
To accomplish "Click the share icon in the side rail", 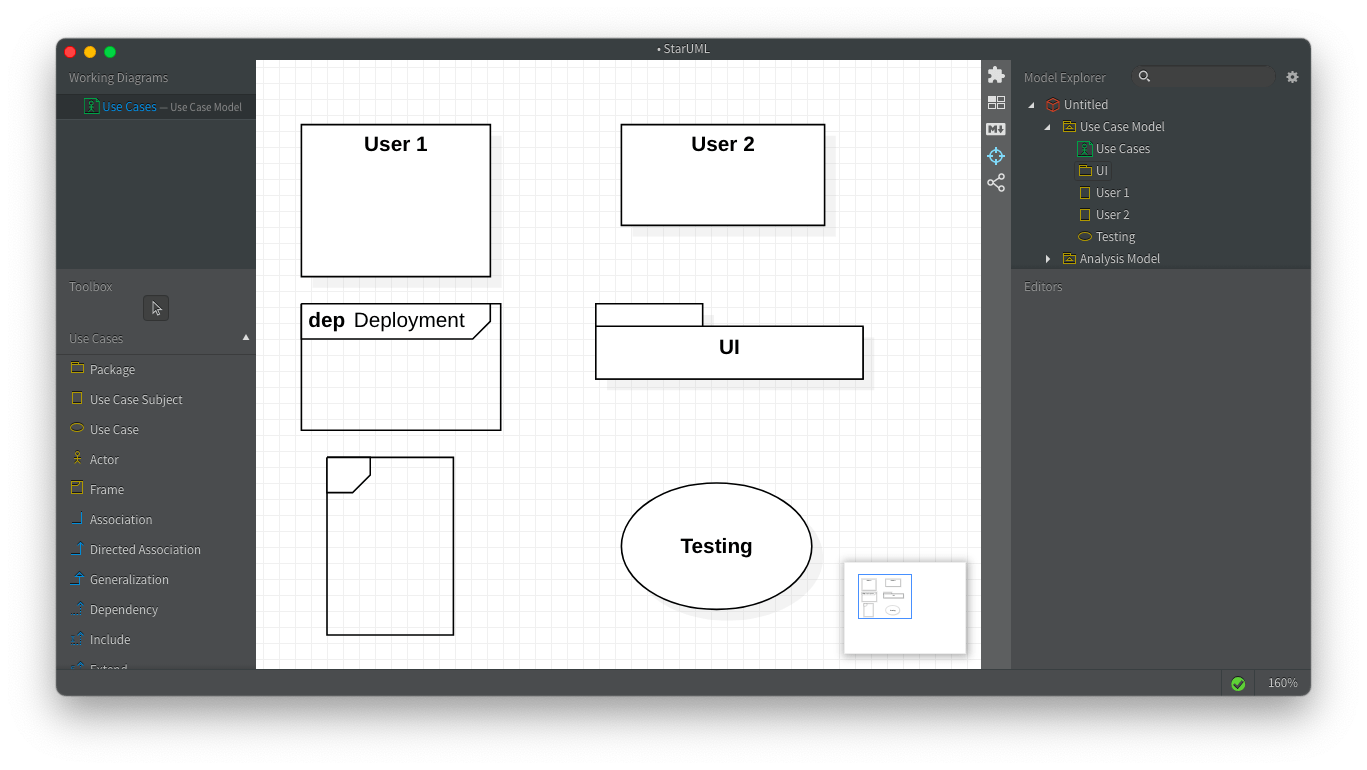I will (995, 183).
